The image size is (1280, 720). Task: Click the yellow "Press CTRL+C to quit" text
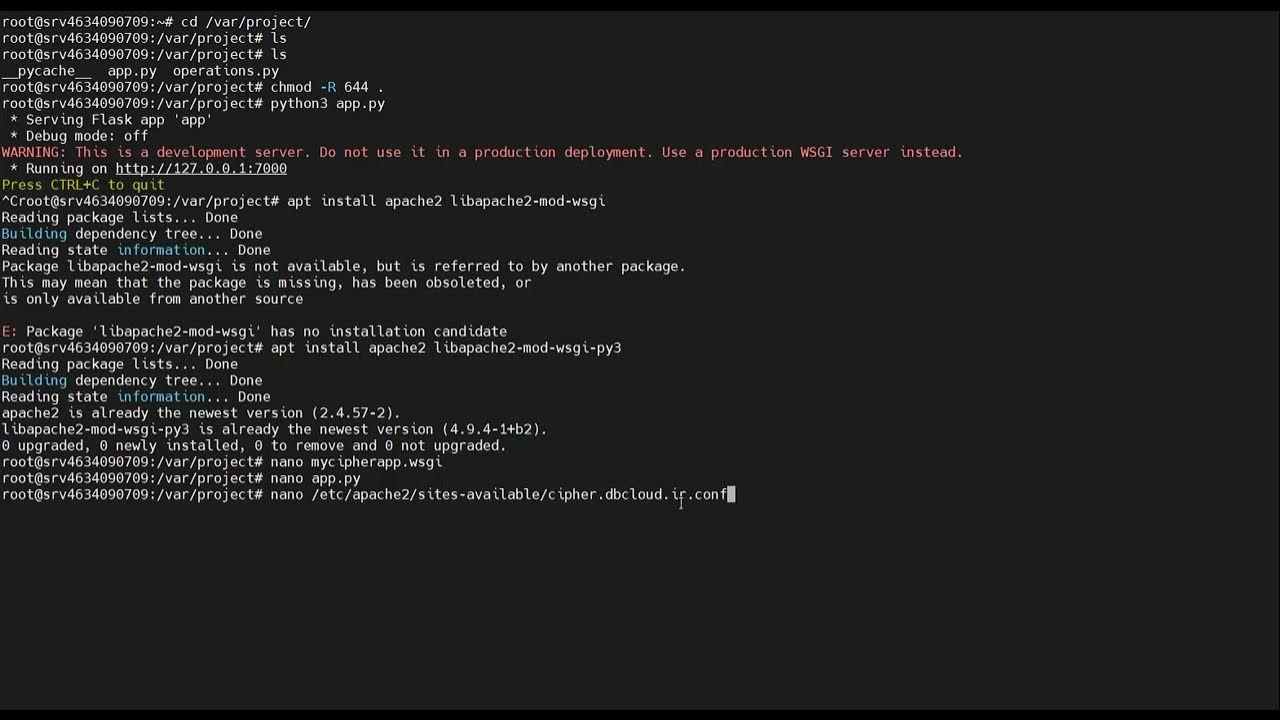83,185
